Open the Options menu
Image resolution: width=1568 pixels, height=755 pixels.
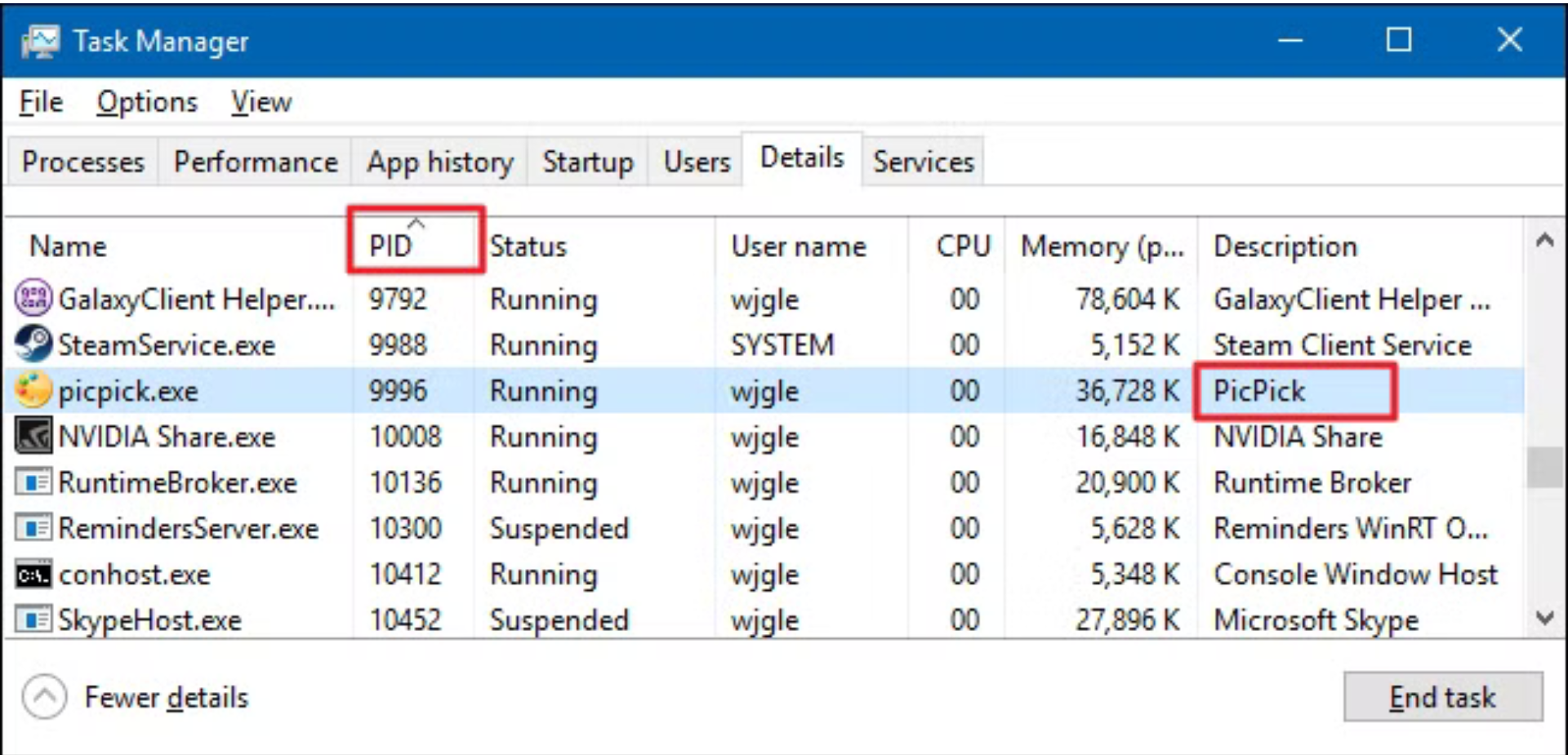(147, 102)
